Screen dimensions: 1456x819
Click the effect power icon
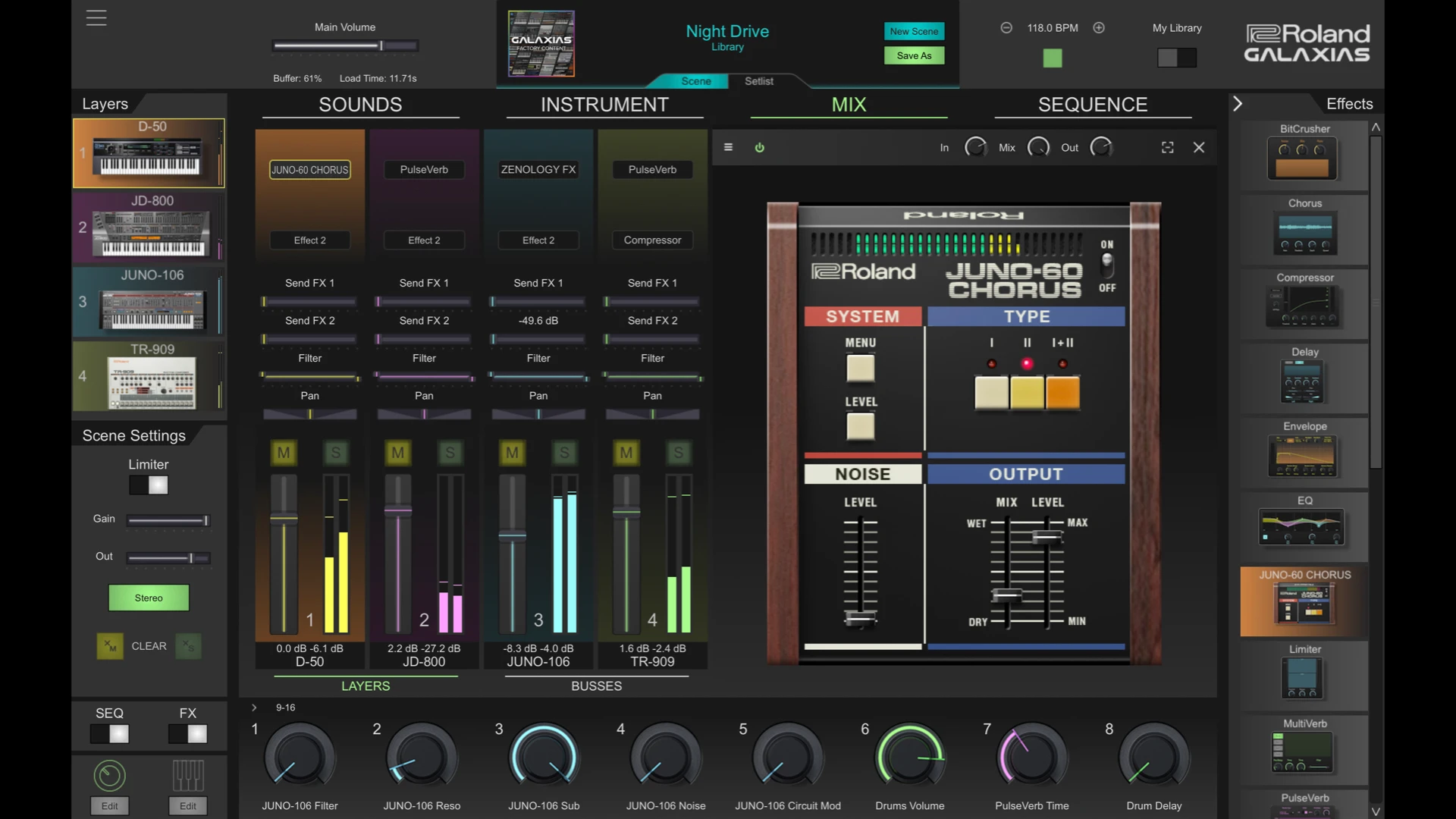759,147
